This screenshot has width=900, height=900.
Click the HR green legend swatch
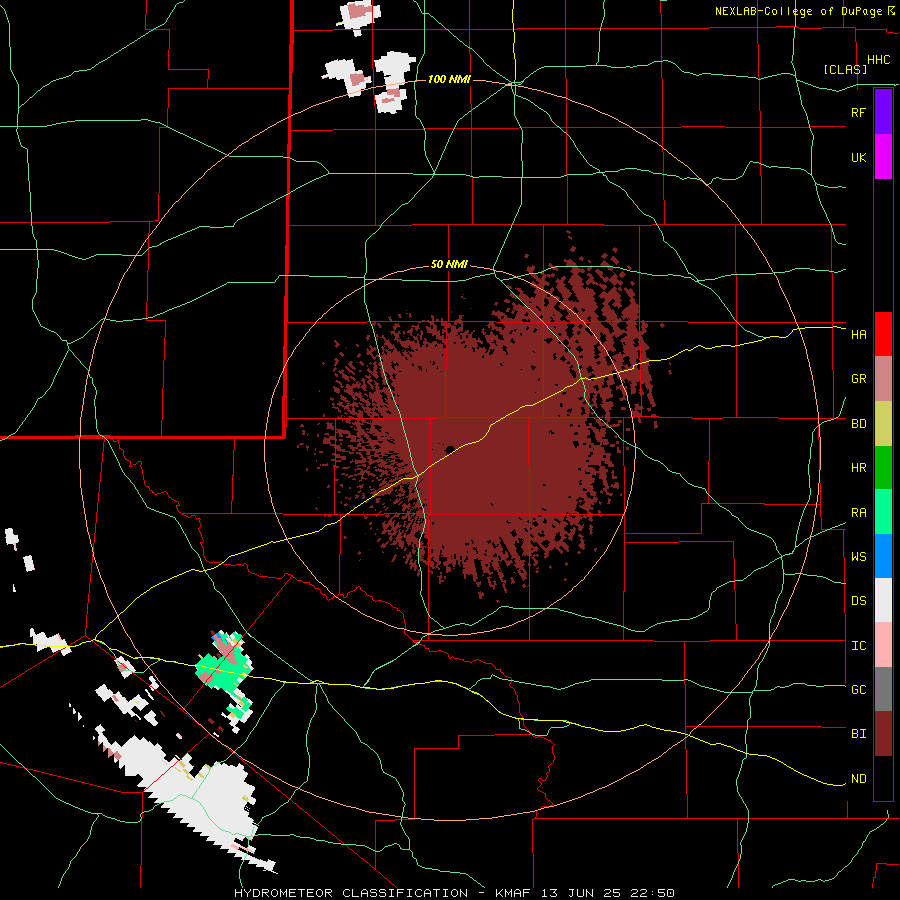click(883, 468)
